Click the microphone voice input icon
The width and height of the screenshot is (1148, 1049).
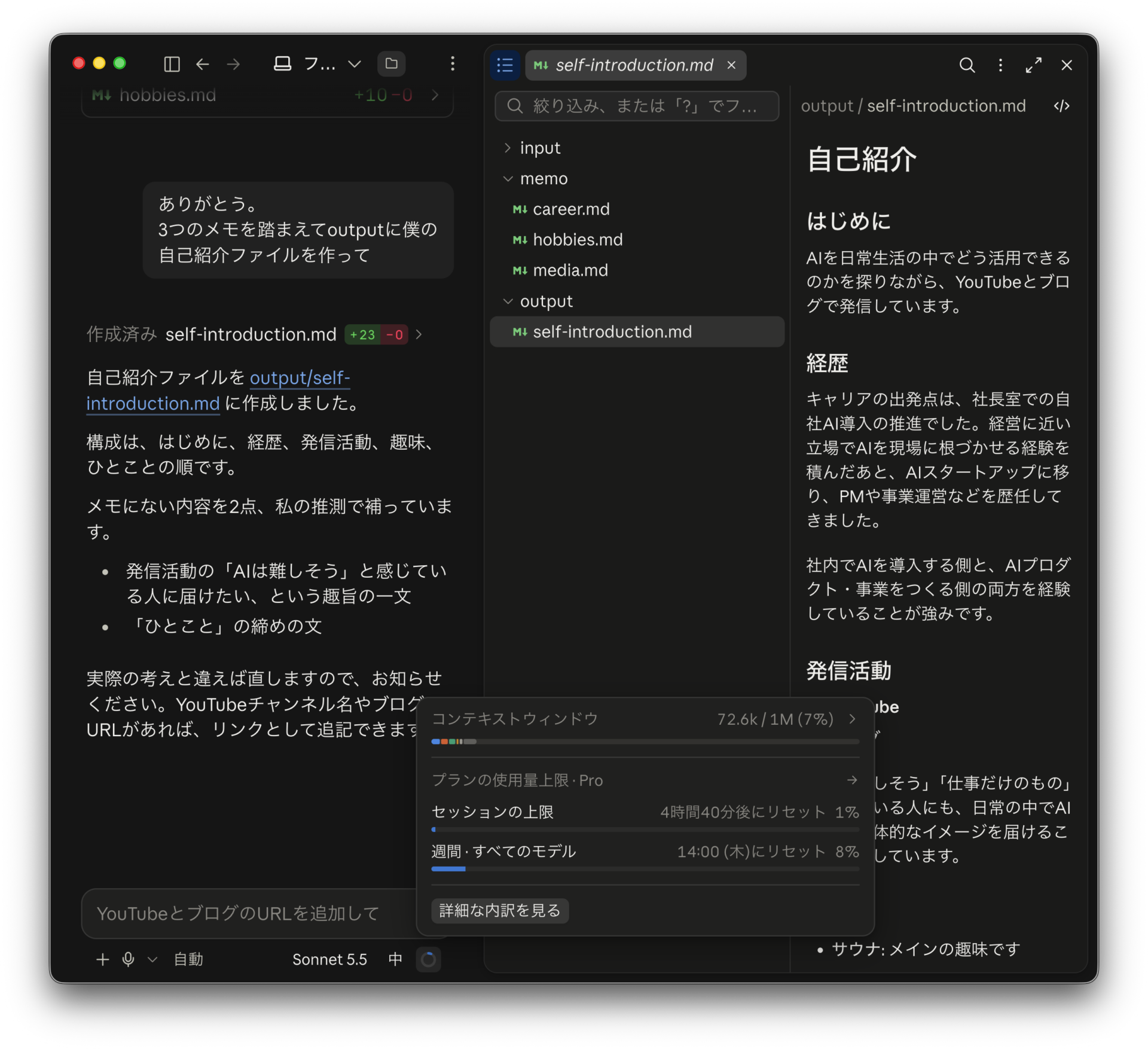coord(128,959)
